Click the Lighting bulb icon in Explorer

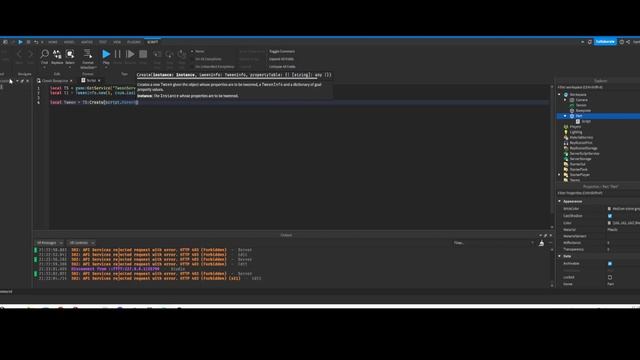coord(566,132)
